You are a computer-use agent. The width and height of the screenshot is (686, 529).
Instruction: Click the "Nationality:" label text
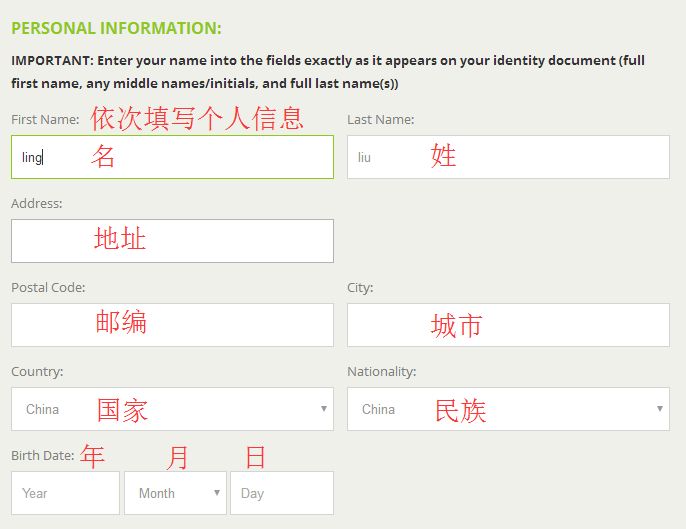[x=381, y=371]
